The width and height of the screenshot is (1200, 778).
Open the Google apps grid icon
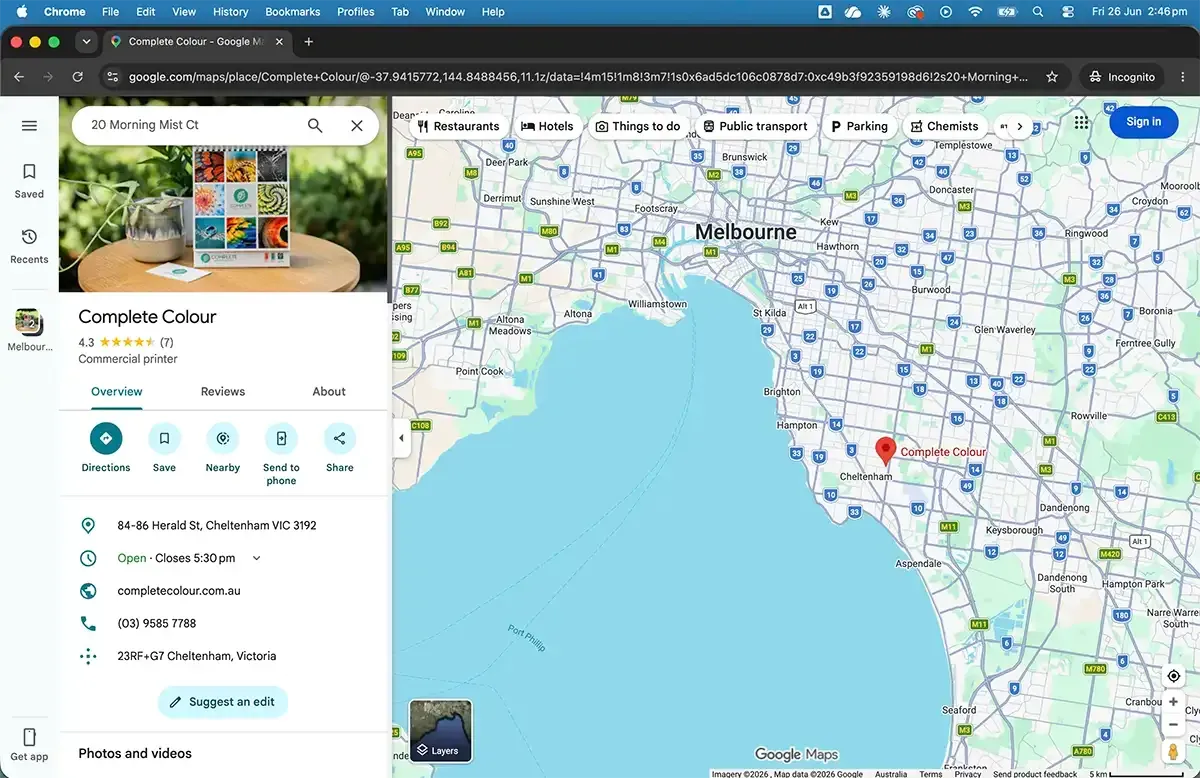point(1081,122)
